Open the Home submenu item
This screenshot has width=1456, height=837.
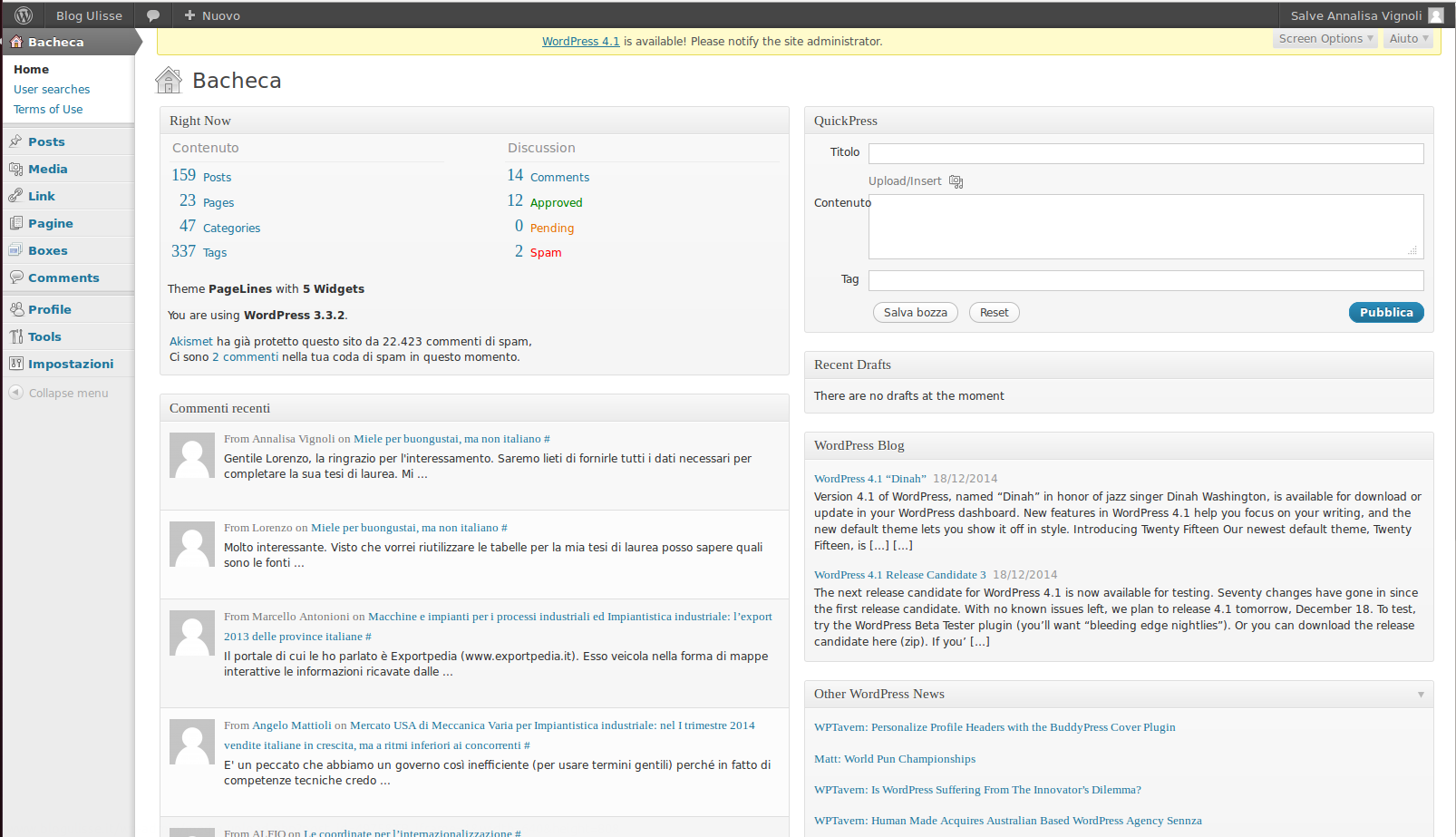click(x=32, y=69)
